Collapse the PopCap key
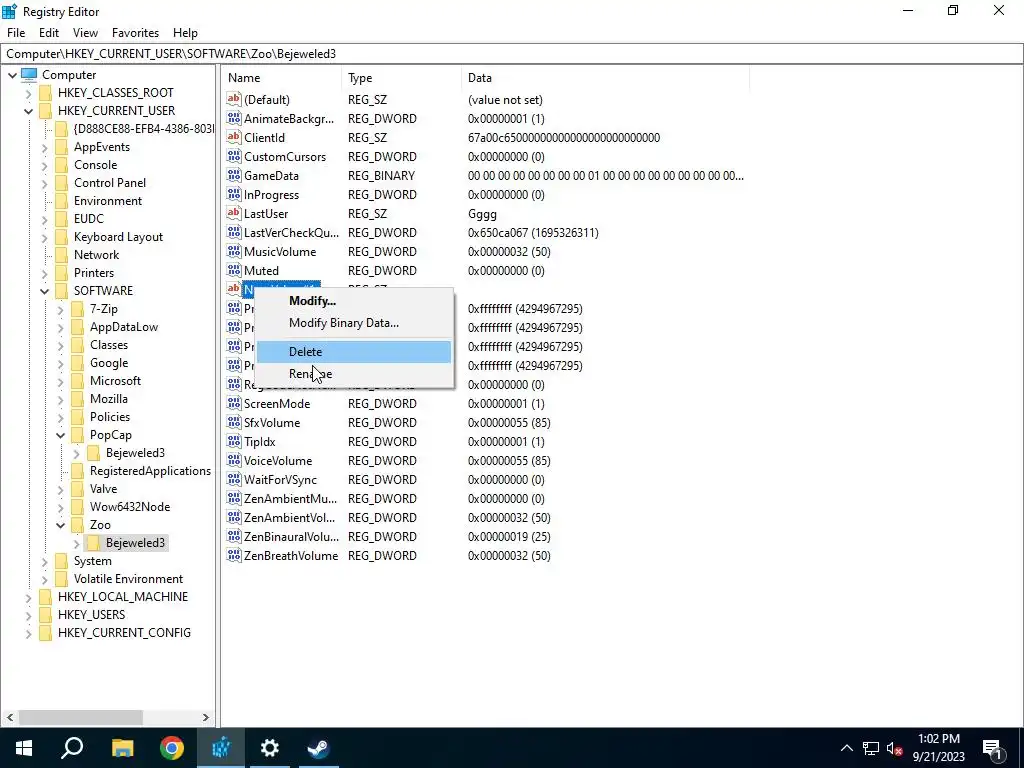This screenshot has height=768, width=1024. tap(61, 435)
